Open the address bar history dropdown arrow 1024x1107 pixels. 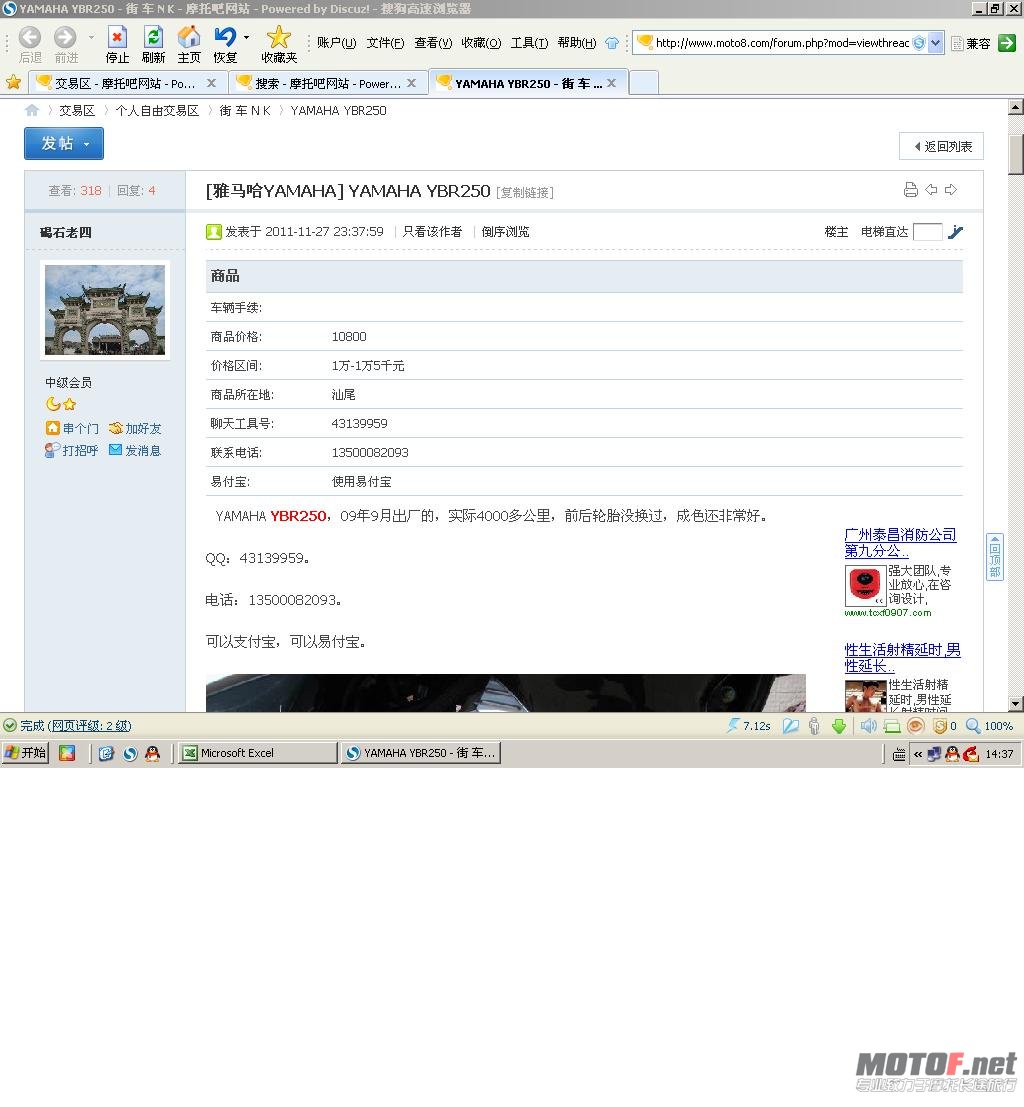pyautogui.click(x=936, y=43)
